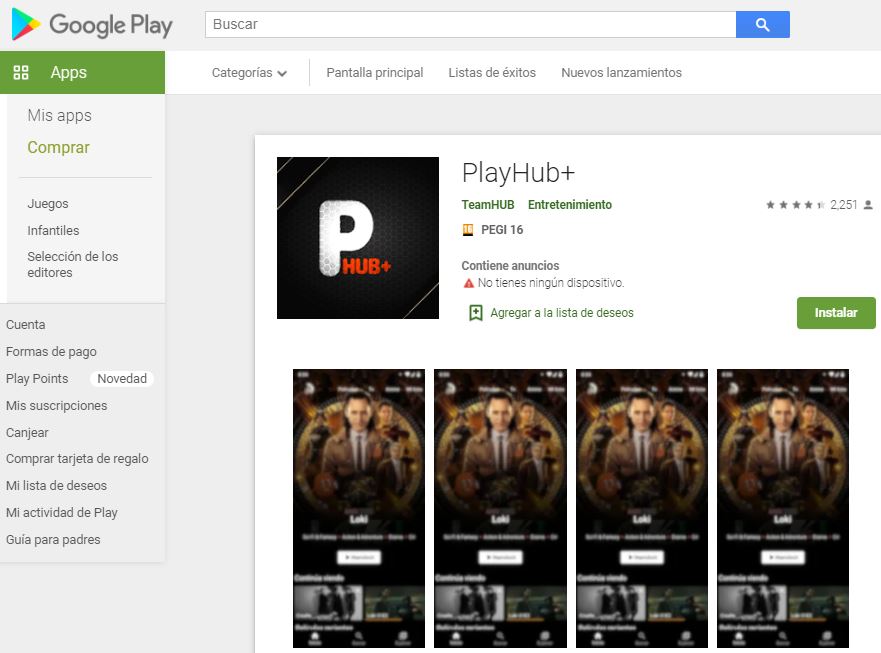Click the blue search magnifier button
This screenshot has width=881, height=653.
pyautogui.click(x=762, y=25)
